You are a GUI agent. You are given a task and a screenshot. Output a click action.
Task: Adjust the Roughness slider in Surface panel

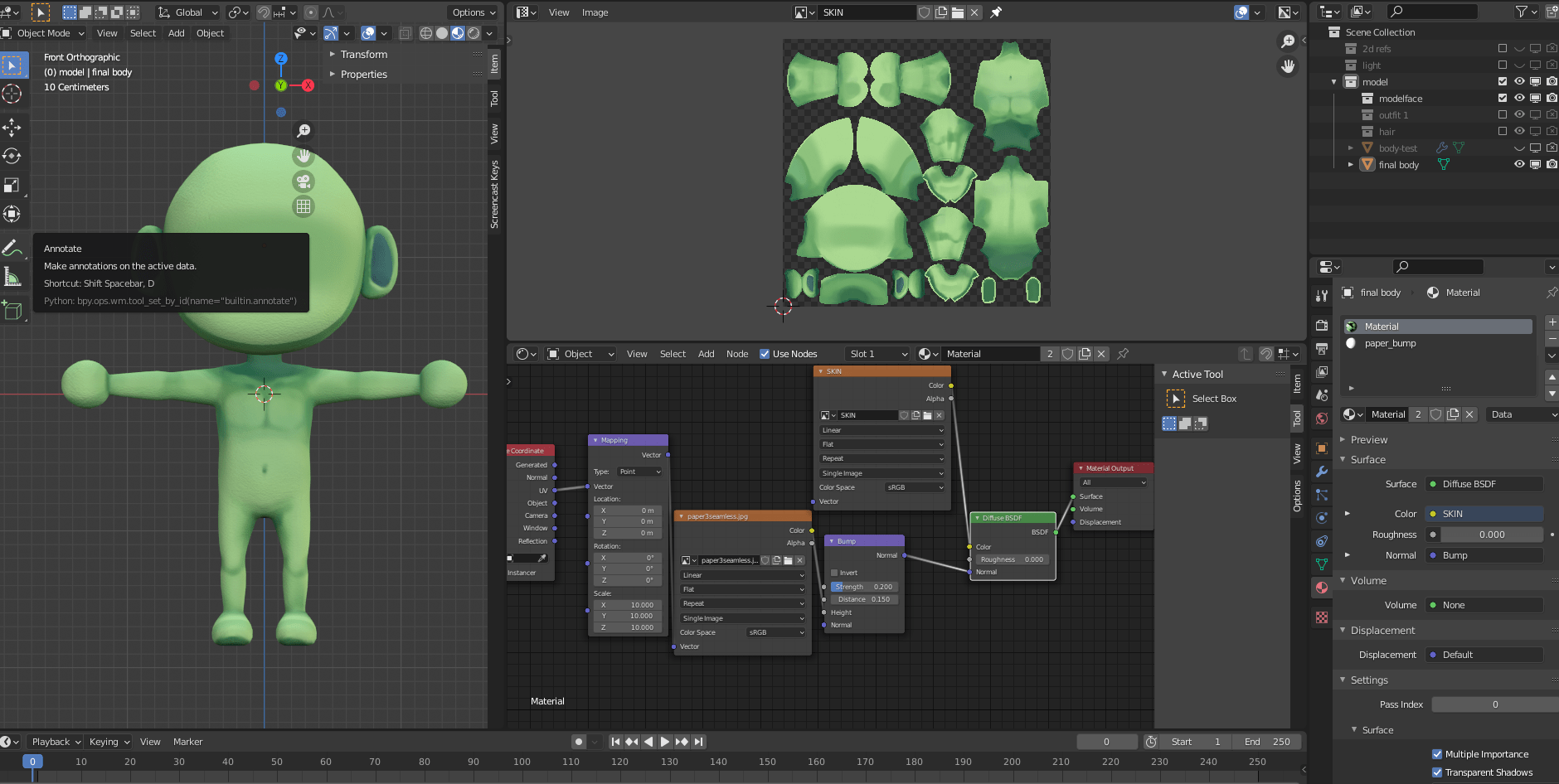[1490, 535]
